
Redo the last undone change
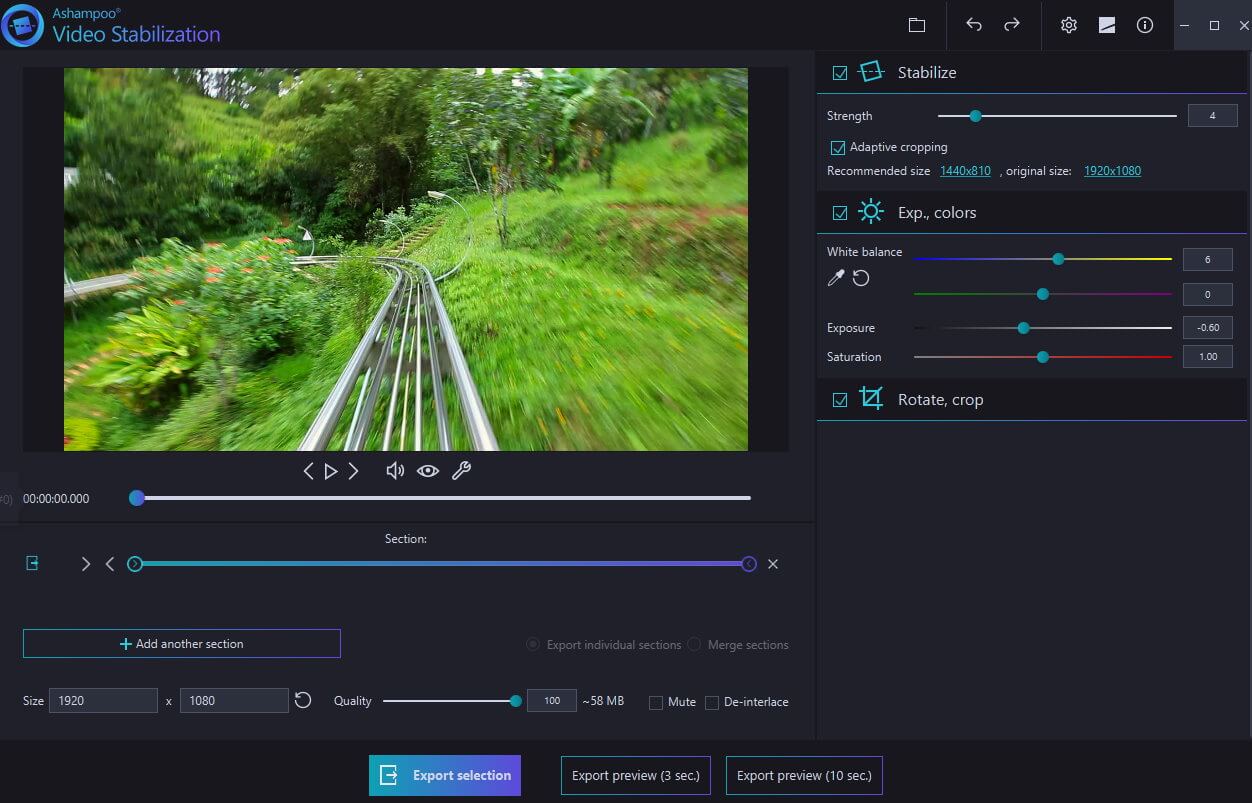click(x=1012, y=25)
